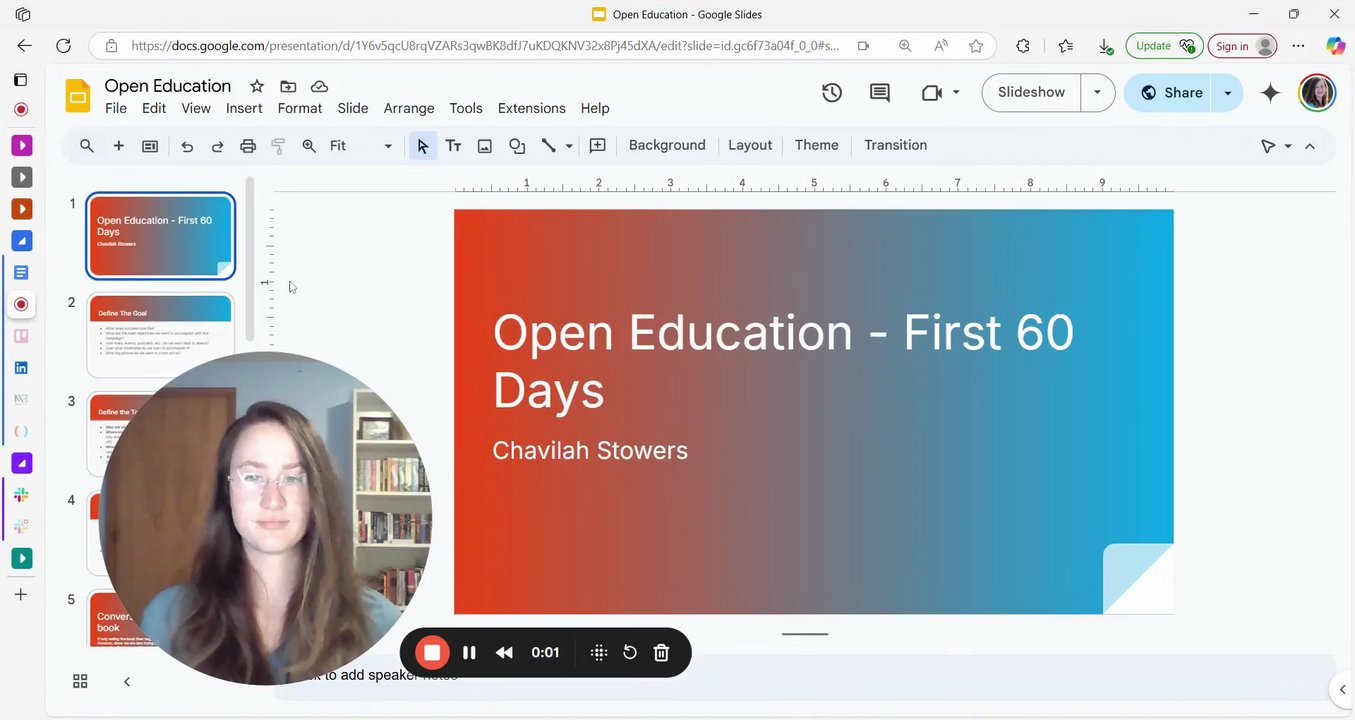
Task: Delete the current screen recording
Action: coord(661,653)
